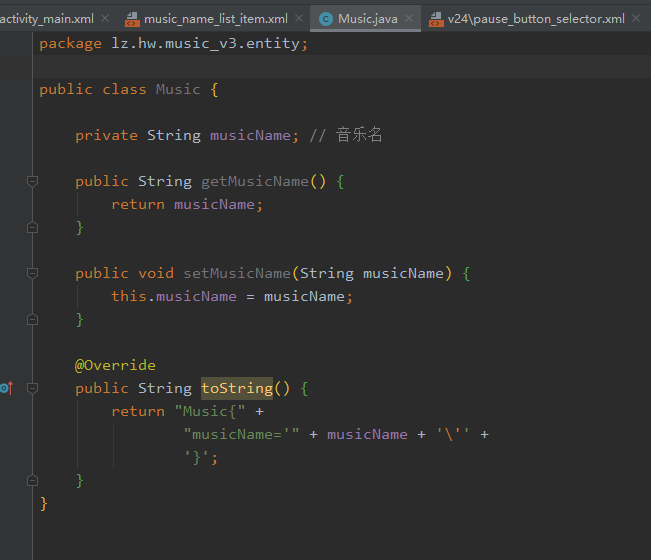Viewport: 651px width, 560px height.
Task: Click this.musicName in the setter body
Action: point(174,296)
